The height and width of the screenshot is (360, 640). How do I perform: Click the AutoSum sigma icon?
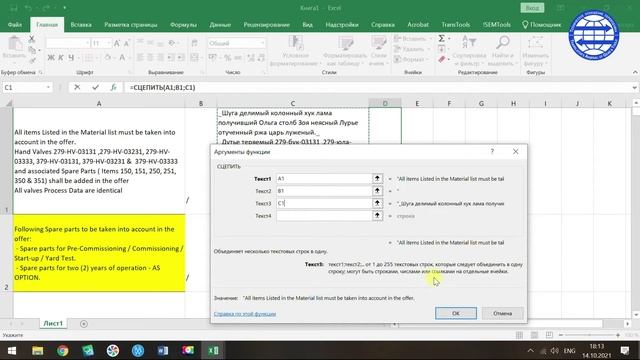[442, 38]
